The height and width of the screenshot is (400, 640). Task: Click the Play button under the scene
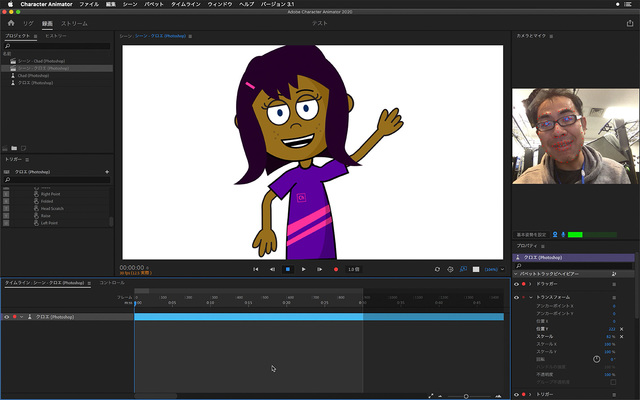(x=303, y=269)
